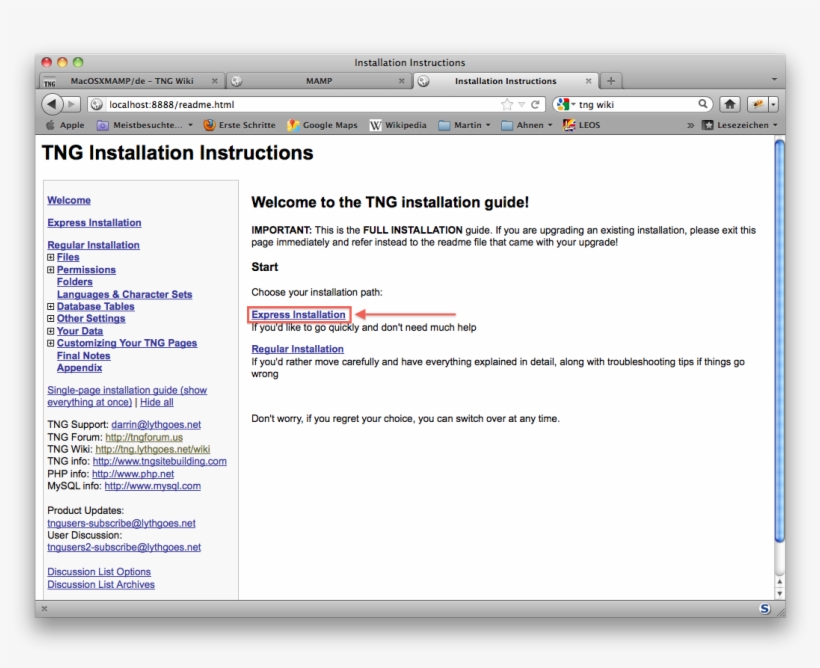Open the home page button

pos(730,105)
